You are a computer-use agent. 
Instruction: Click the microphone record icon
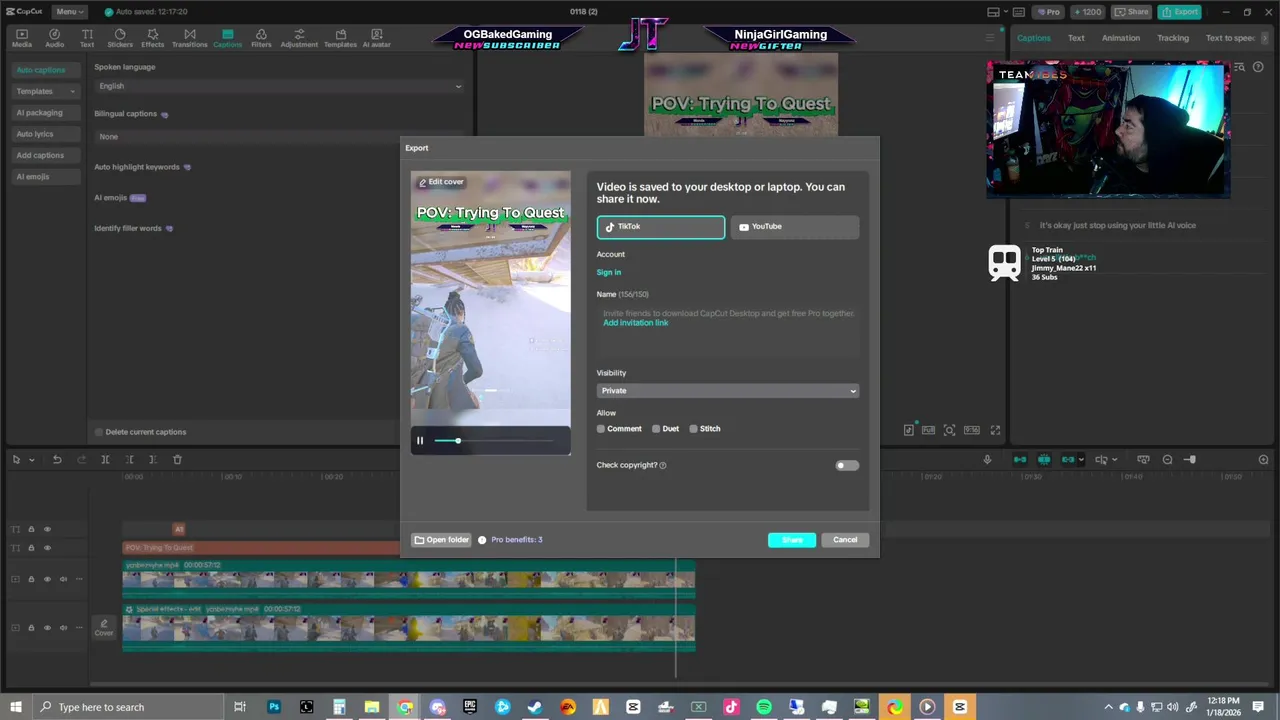[987, 459]
